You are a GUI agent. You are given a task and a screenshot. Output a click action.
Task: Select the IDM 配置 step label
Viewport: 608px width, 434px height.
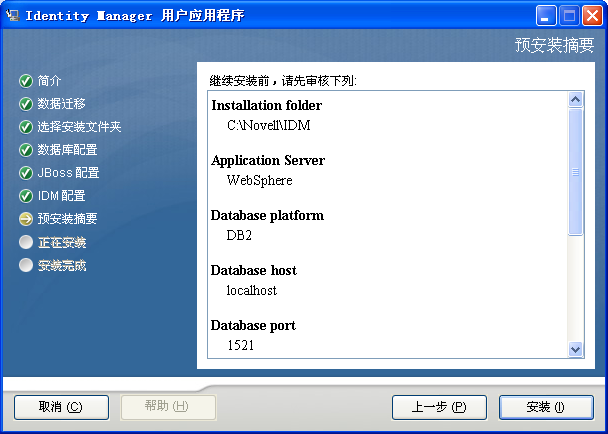point(61,195)
